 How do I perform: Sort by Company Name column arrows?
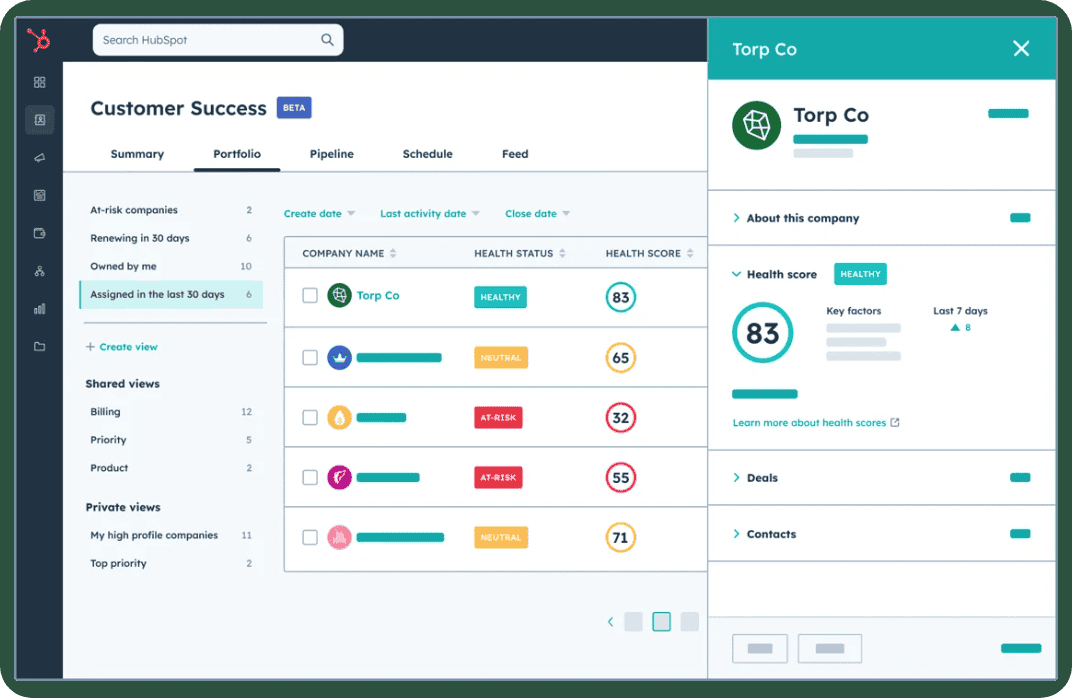(x=393, y=253)
